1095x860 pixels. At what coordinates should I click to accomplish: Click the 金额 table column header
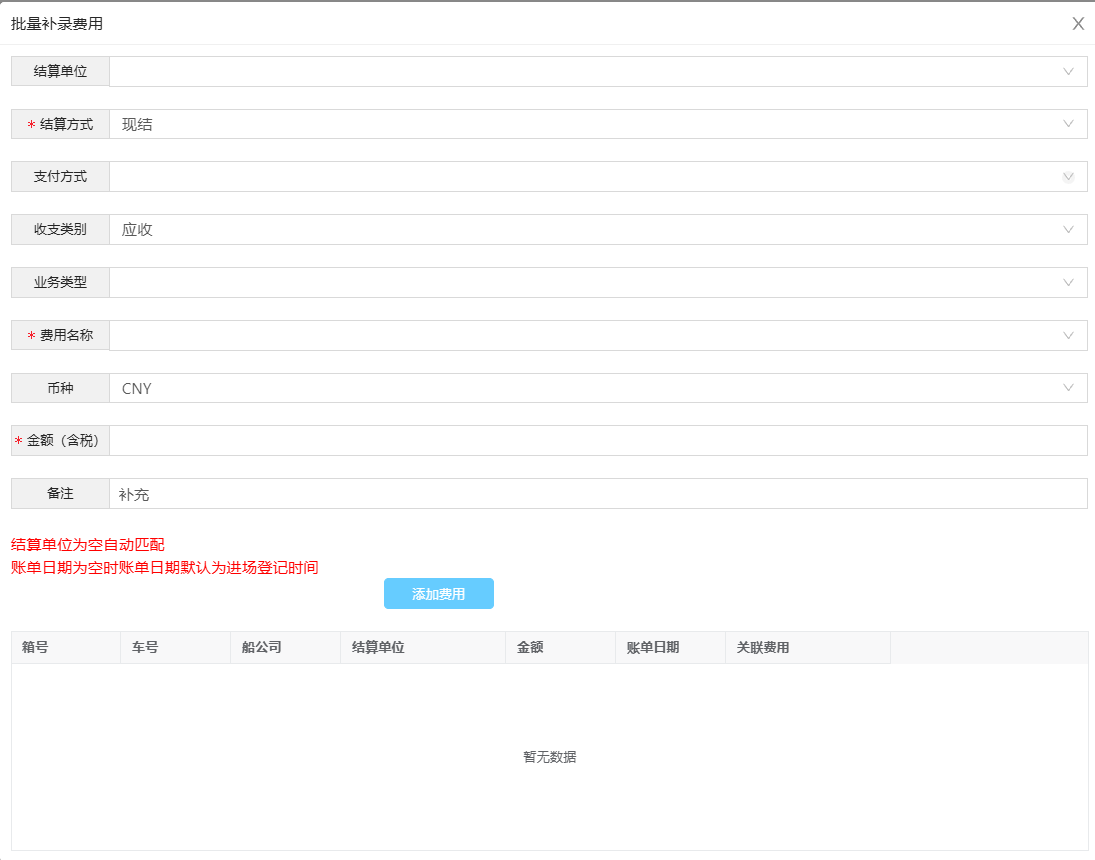(x=530, y=648)
